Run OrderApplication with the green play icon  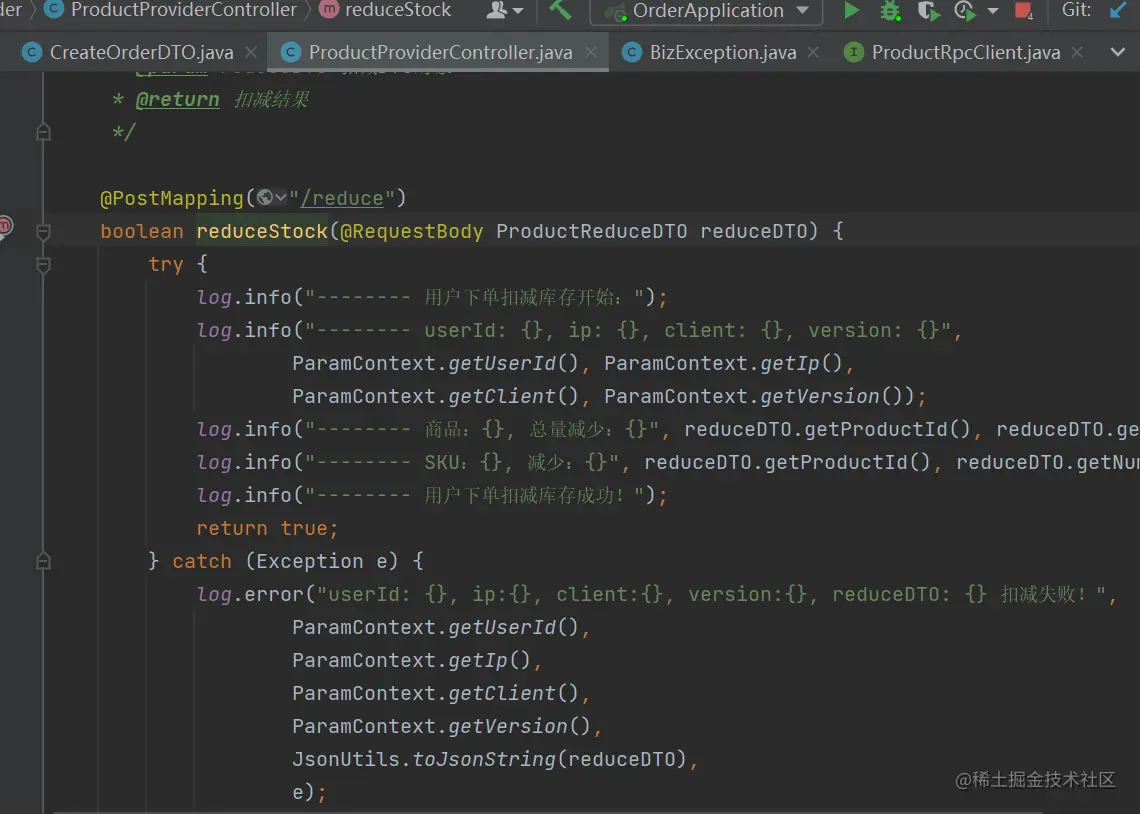click(x=851, y=10)
